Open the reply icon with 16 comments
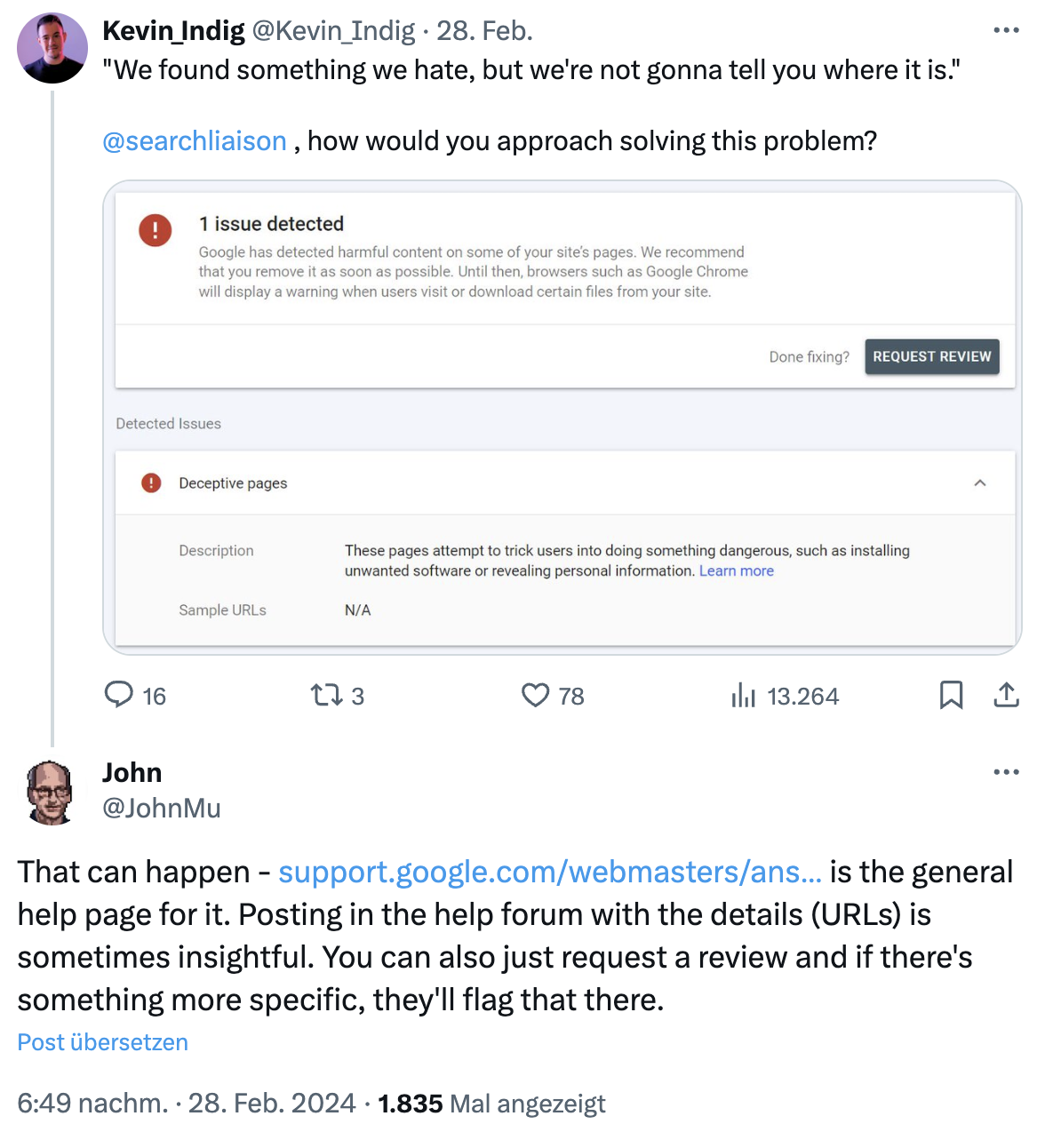This screenshot has width=1045, height=1148. point(119,695)
